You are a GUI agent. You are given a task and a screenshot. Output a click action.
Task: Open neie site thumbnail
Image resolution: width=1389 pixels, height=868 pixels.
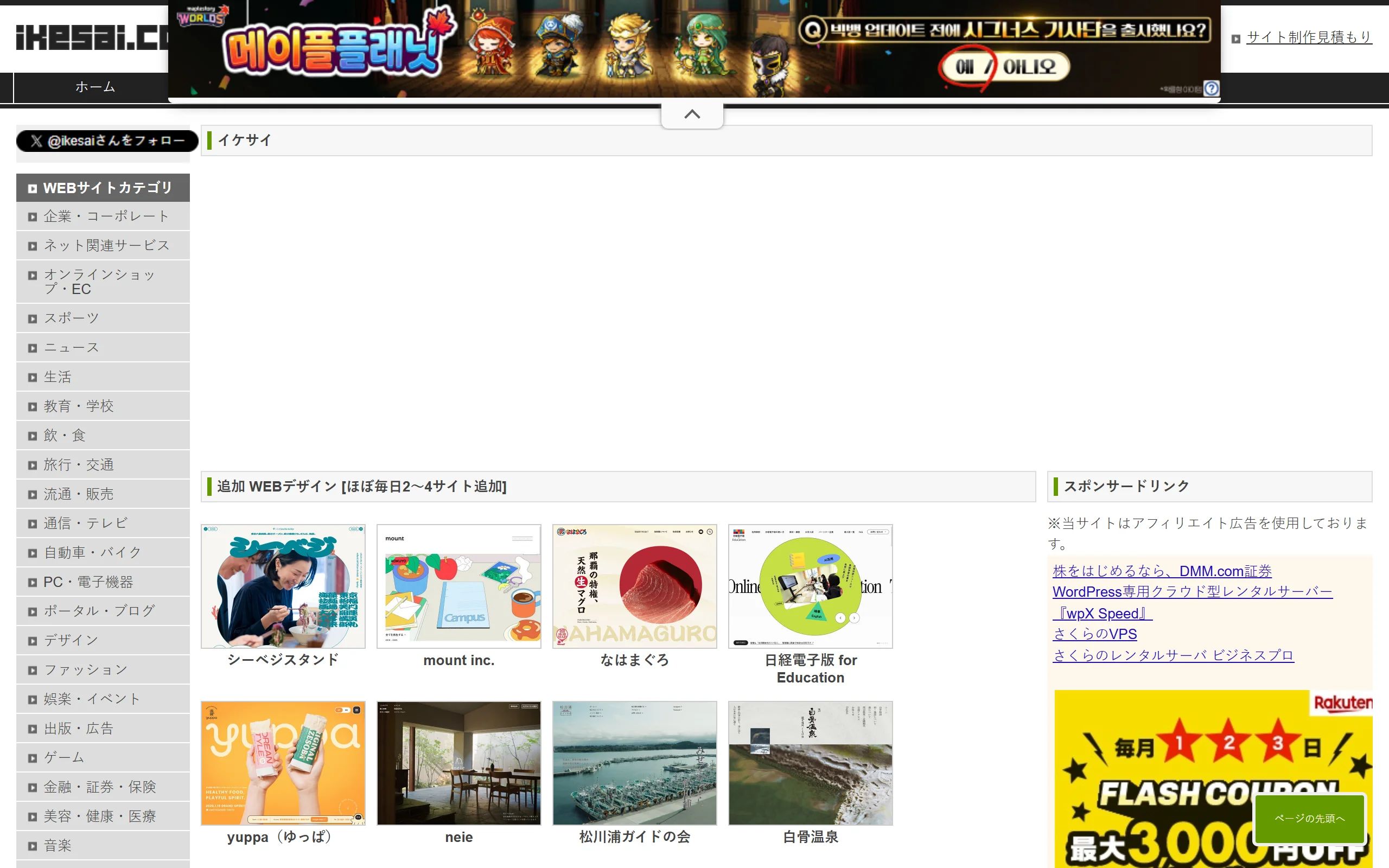[458, 763]
